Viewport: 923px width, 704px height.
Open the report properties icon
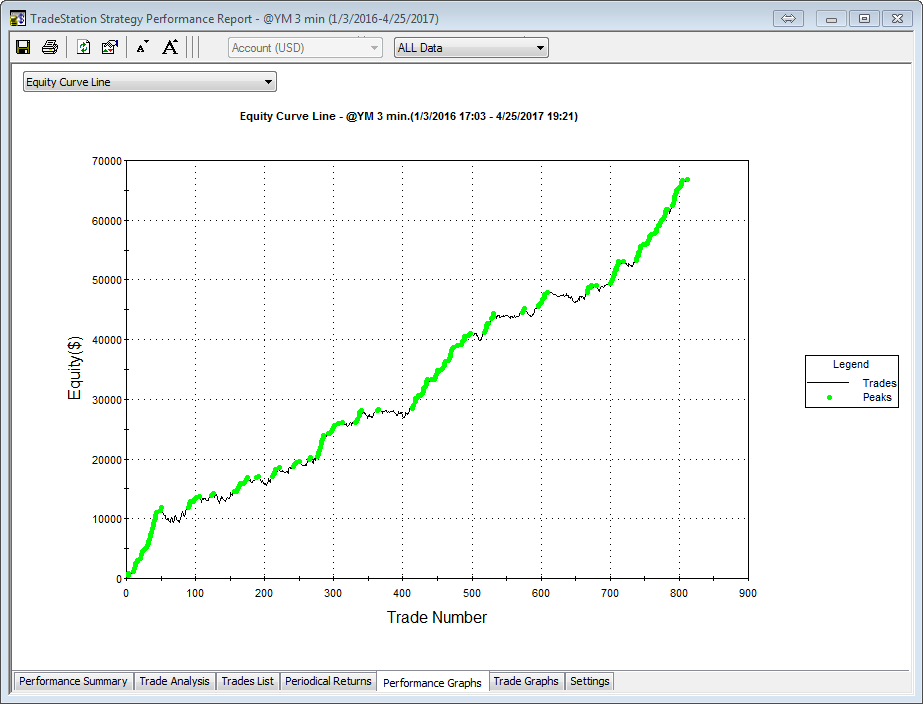[110, 47]
